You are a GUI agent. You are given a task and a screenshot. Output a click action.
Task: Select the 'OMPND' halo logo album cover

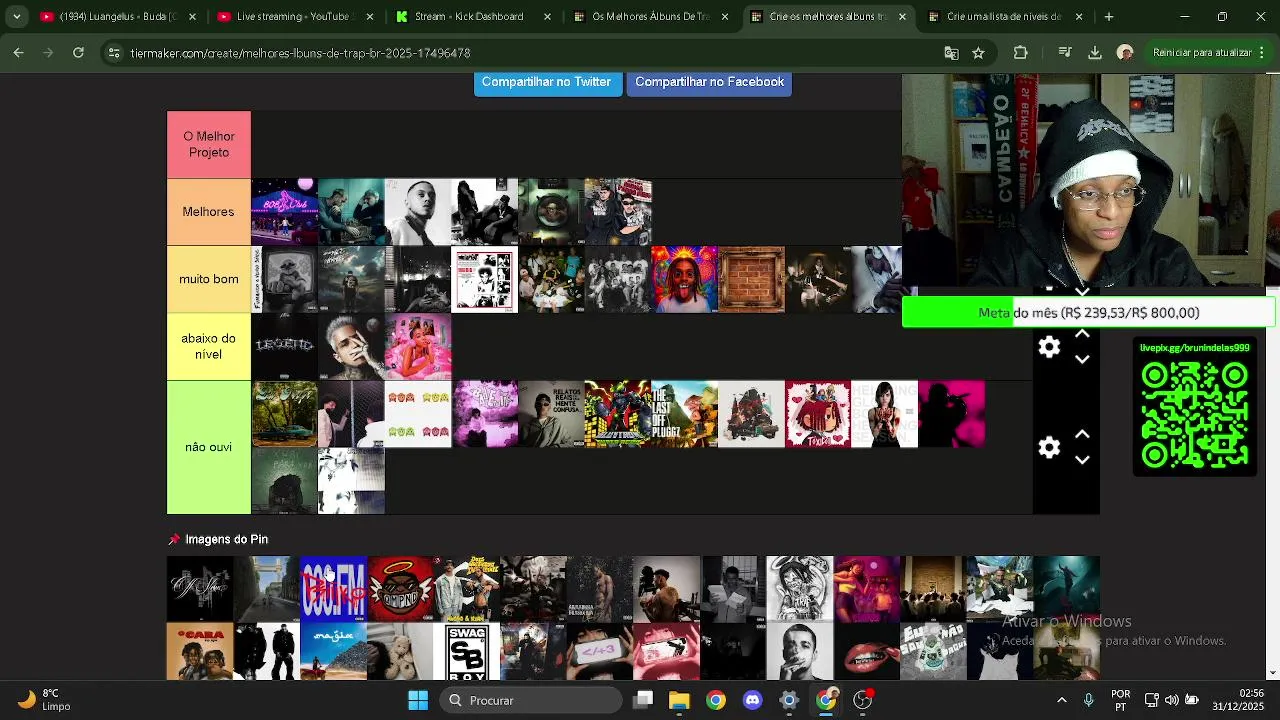(x=400, y=589)
